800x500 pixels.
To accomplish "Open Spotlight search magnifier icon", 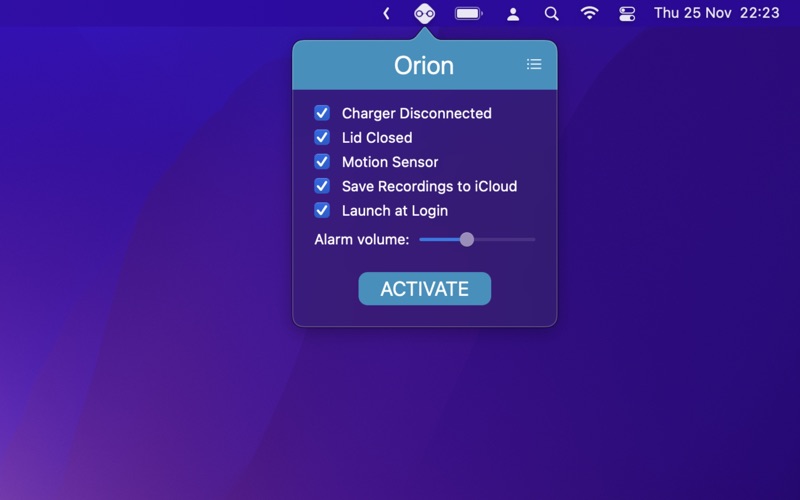I will point(551,14).
